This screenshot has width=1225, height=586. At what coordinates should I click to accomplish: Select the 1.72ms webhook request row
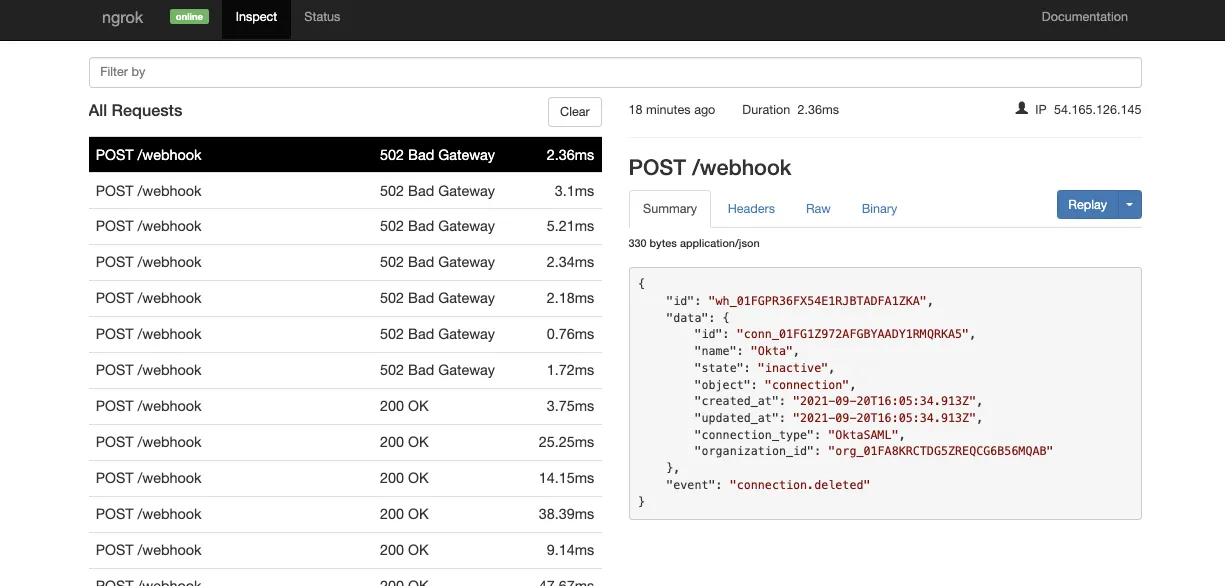(x=345, y=371)
